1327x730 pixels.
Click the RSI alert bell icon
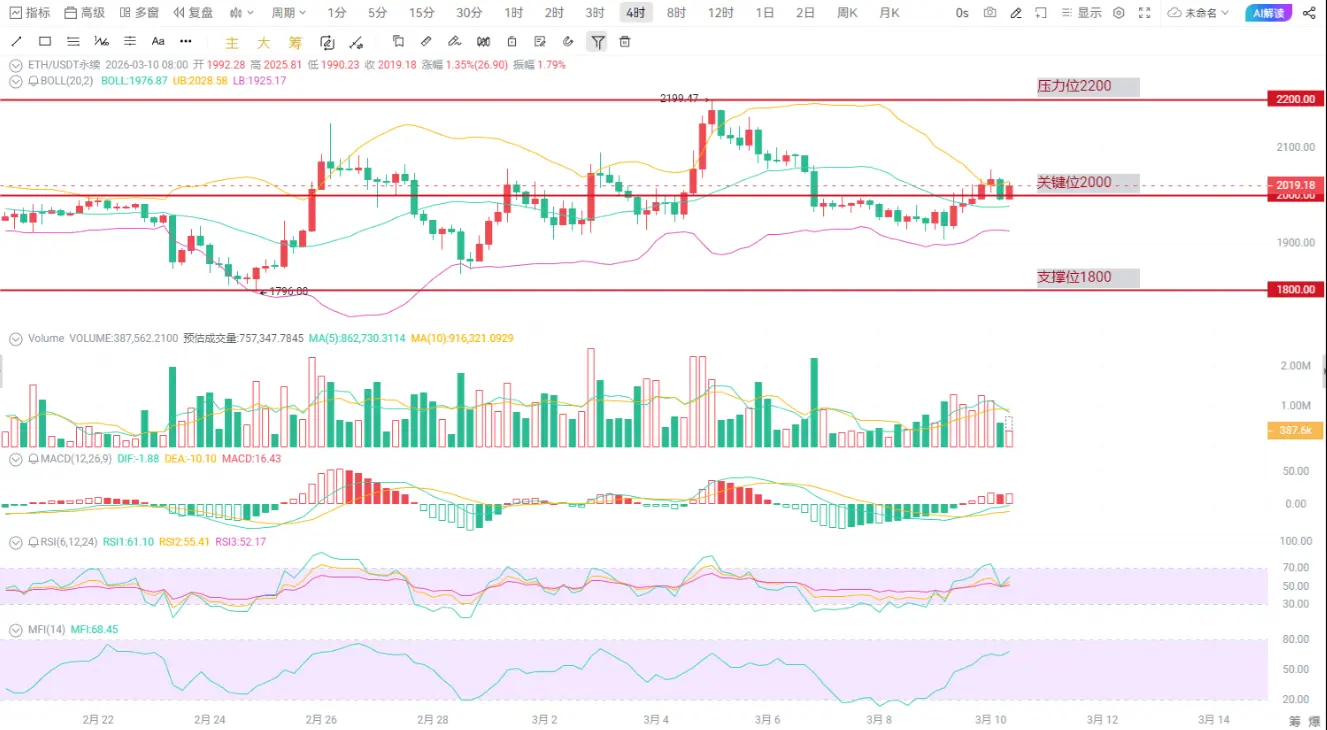click(x=33, y=542)
